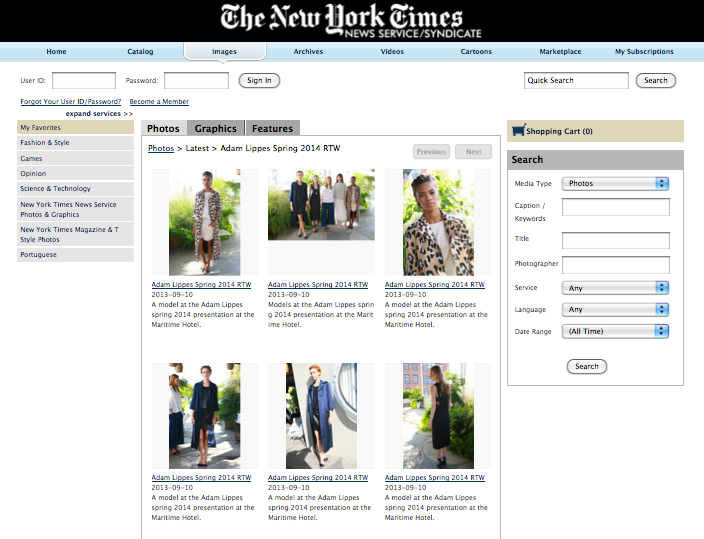Image resolution: width=704 pixels, height=539 pixels.
Task: Open Games in sidebar
Action: coord(75,159)
